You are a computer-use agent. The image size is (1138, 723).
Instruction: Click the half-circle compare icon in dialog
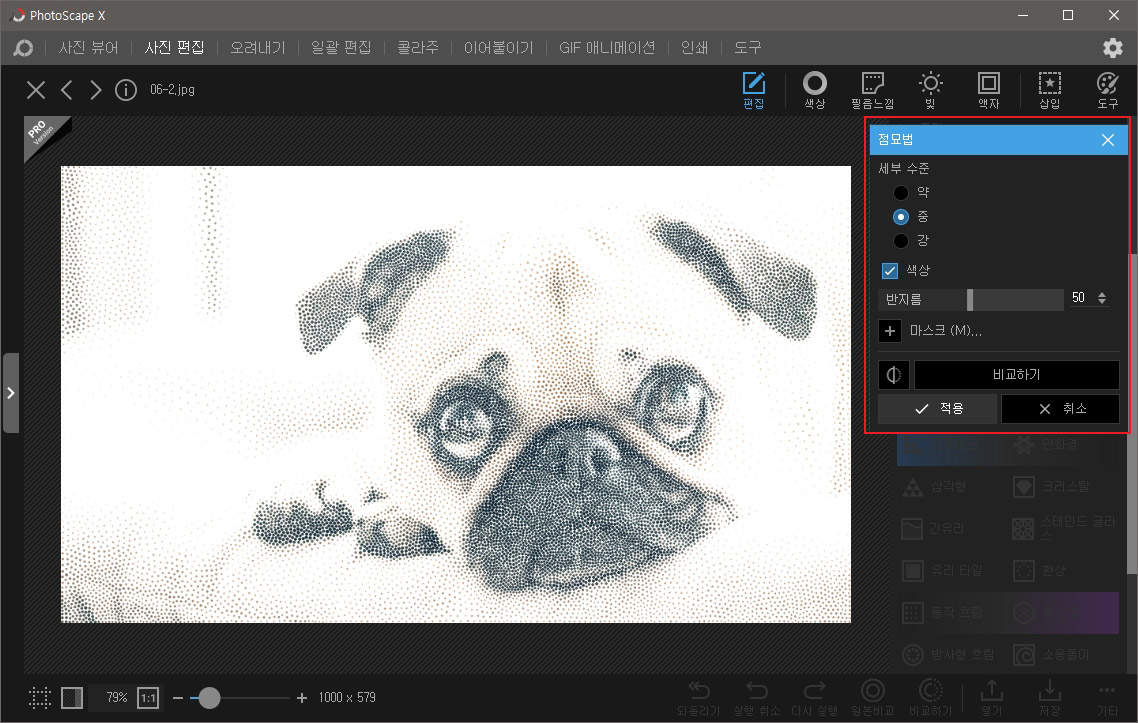coord(893,375)
